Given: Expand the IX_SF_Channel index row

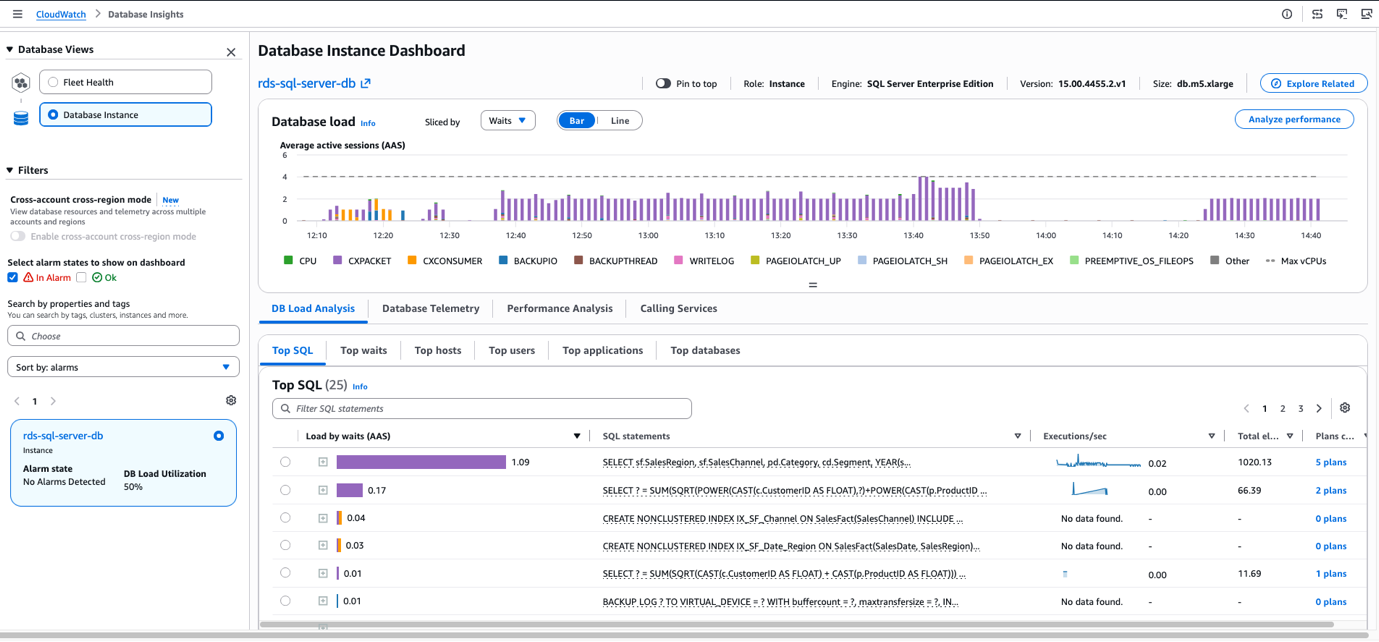Looking at the screenshot, I should click(x=323, y=518).
